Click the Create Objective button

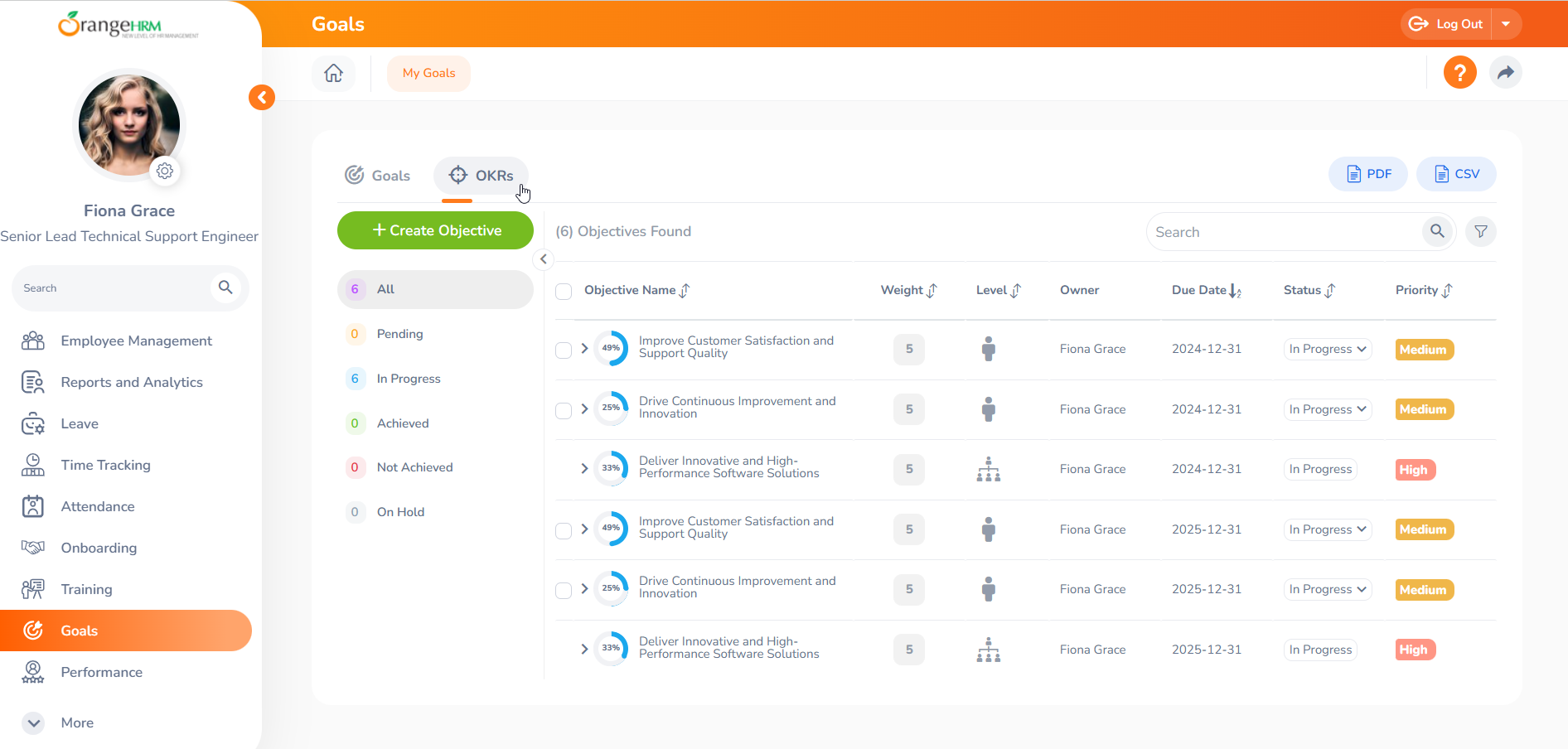click(x=435, y=230)
